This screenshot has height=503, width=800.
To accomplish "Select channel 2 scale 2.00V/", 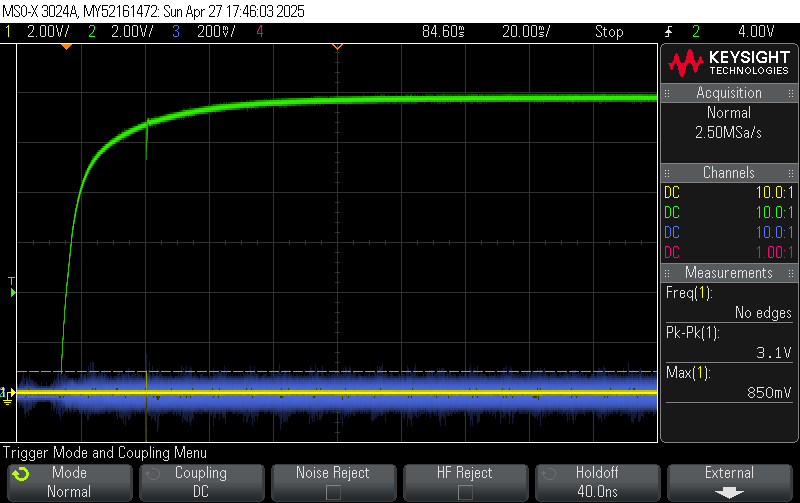I will tap(132, 32).
